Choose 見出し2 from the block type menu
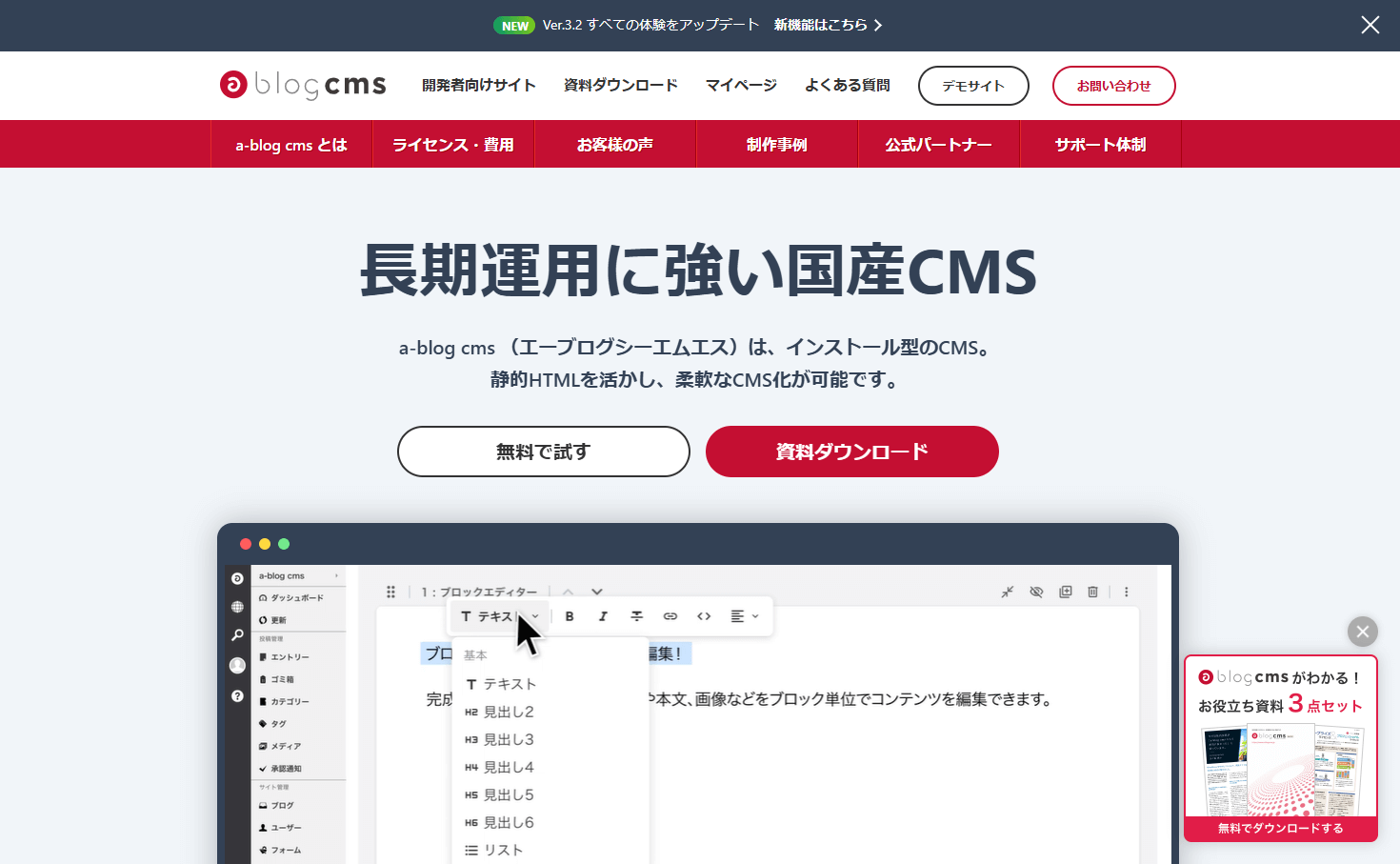This screenshot has width=1400, height=864. 510,711
